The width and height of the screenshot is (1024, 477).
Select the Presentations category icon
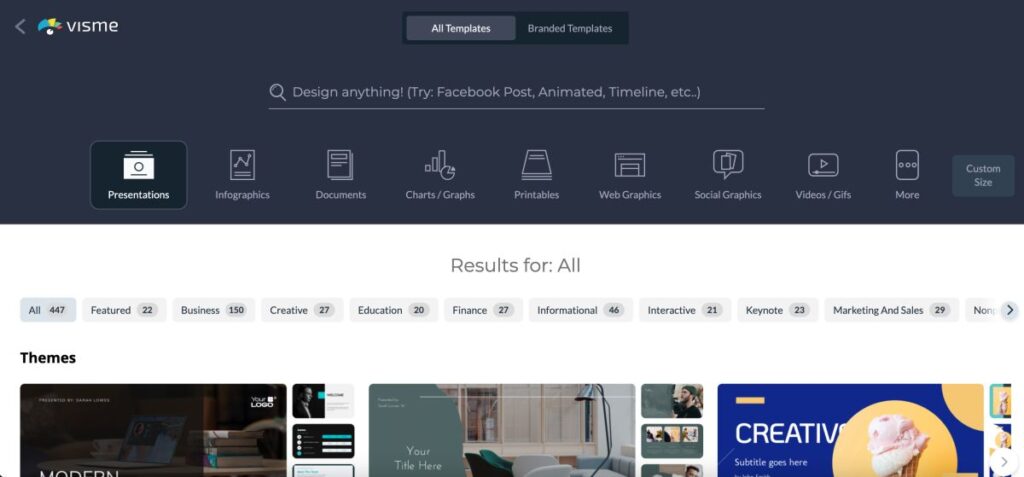pyautogui.click(x=138, y=165)
